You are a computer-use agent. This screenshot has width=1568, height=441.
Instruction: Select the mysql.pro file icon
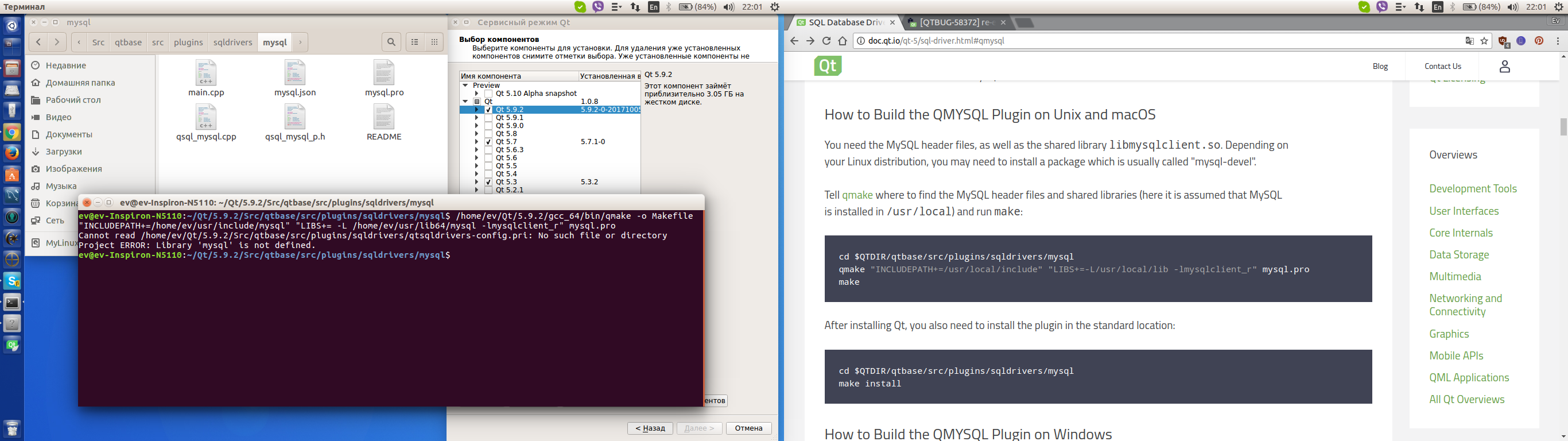pos(384,72)
